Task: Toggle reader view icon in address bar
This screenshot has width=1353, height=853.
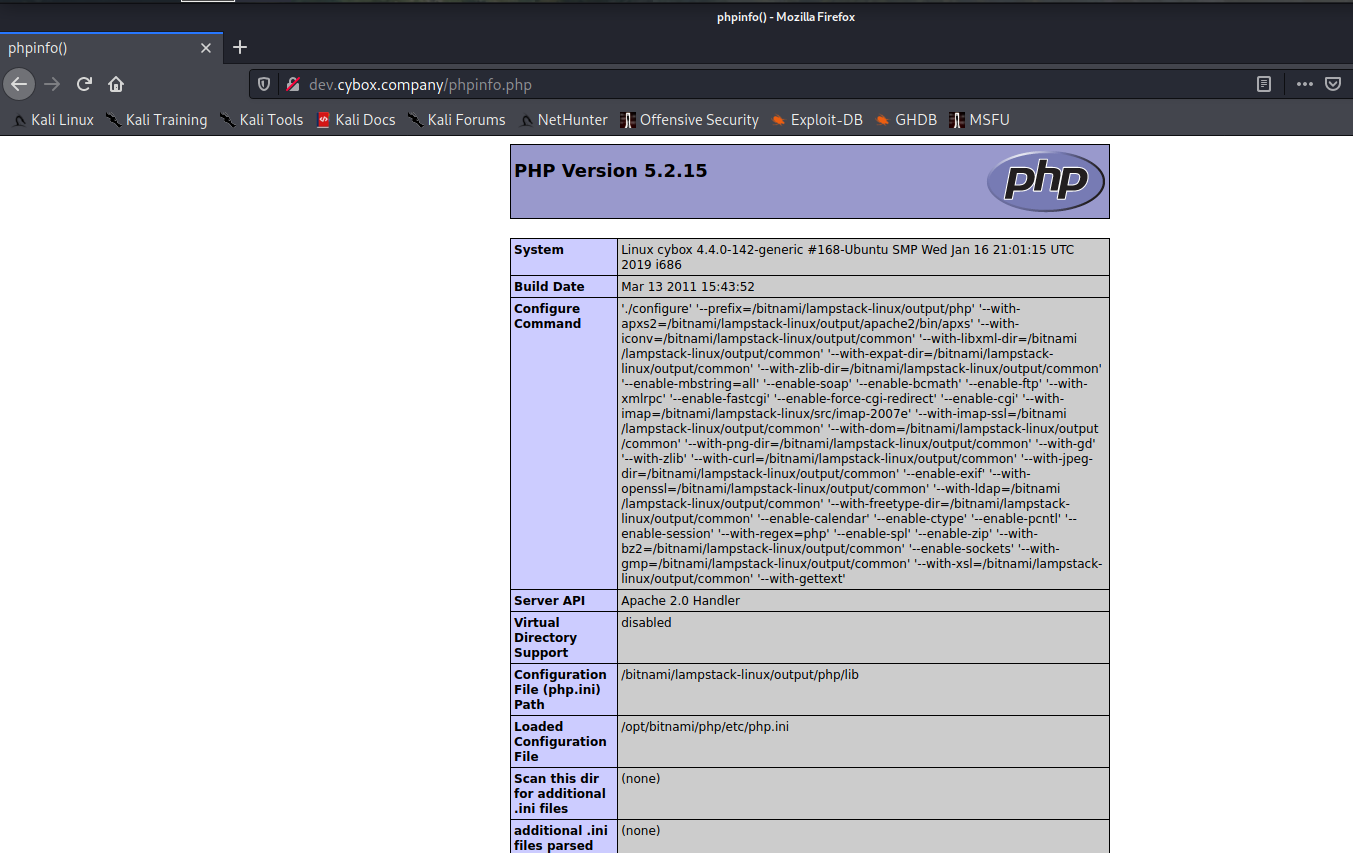Action: click(1264, 84)
